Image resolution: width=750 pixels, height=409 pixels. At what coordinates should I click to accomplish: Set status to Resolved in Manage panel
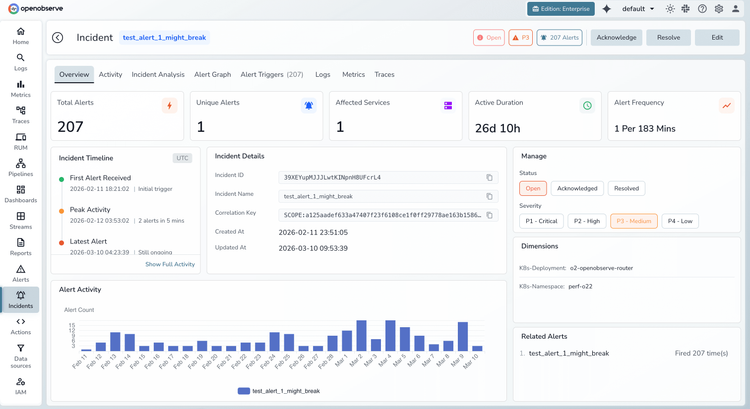click(x=626, y=188)
